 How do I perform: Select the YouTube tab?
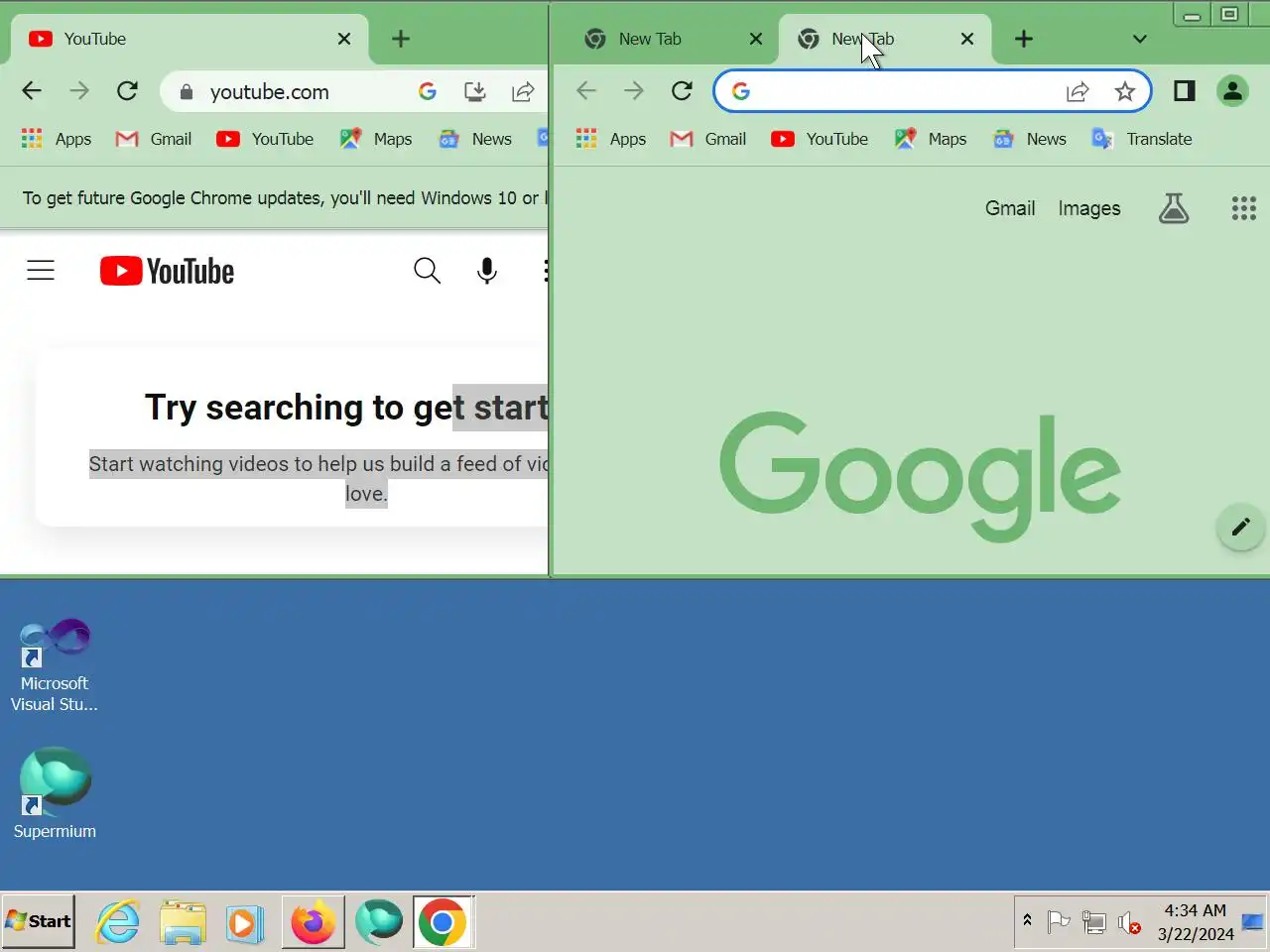click(x=189, y=39)
